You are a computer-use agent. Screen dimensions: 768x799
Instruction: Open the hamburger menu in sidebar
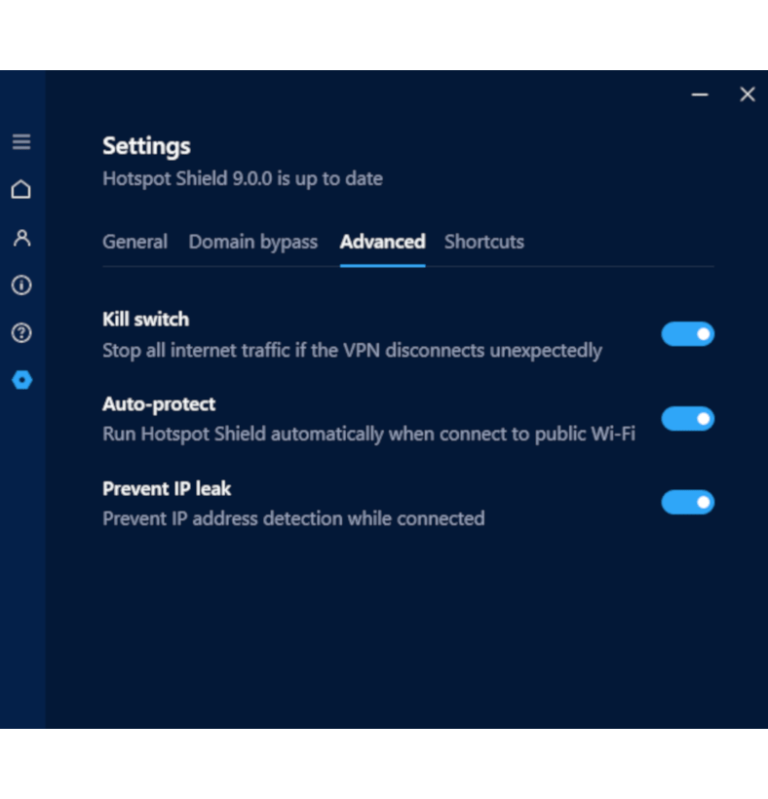(21, 142)
